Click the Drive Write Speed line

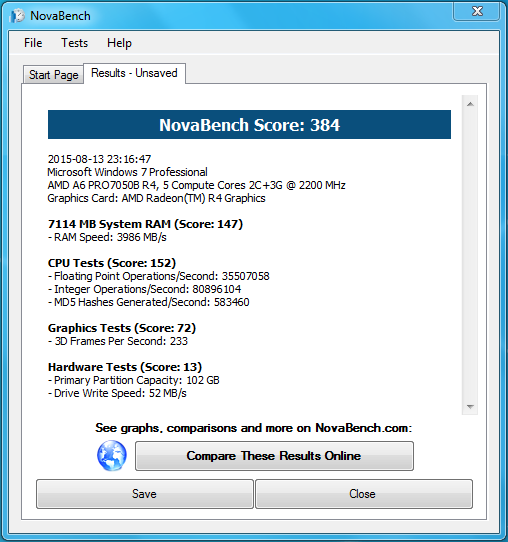(x=117, y=393)
